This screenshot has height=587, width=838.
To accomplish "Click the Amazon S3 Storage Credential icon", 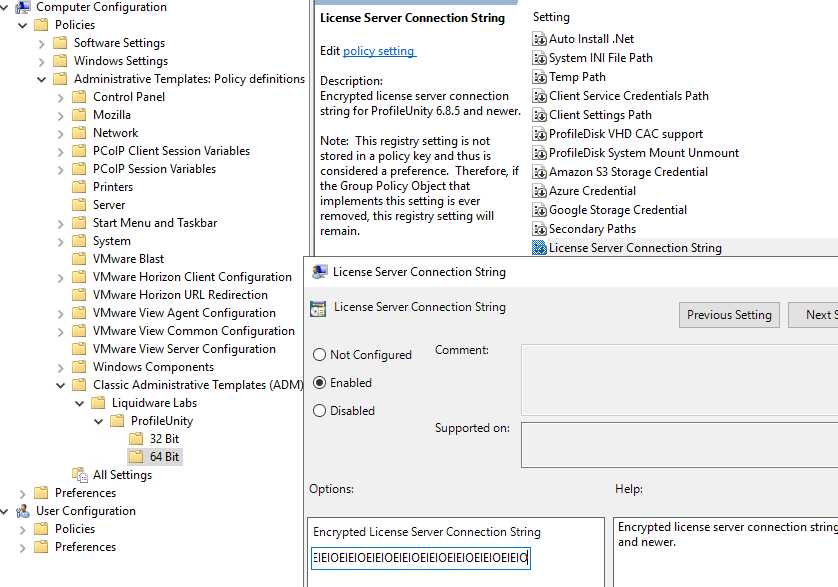I will click(539, 172).
